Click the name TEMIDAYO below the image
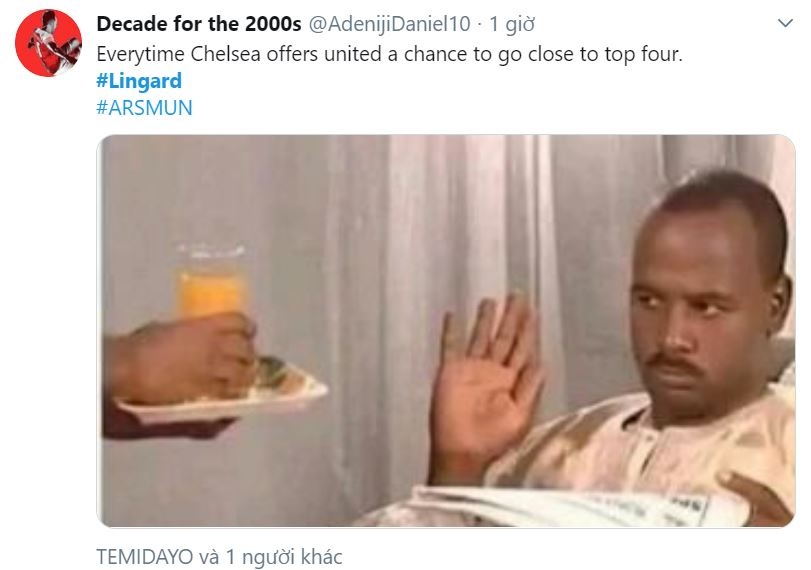 click(145, 557)
